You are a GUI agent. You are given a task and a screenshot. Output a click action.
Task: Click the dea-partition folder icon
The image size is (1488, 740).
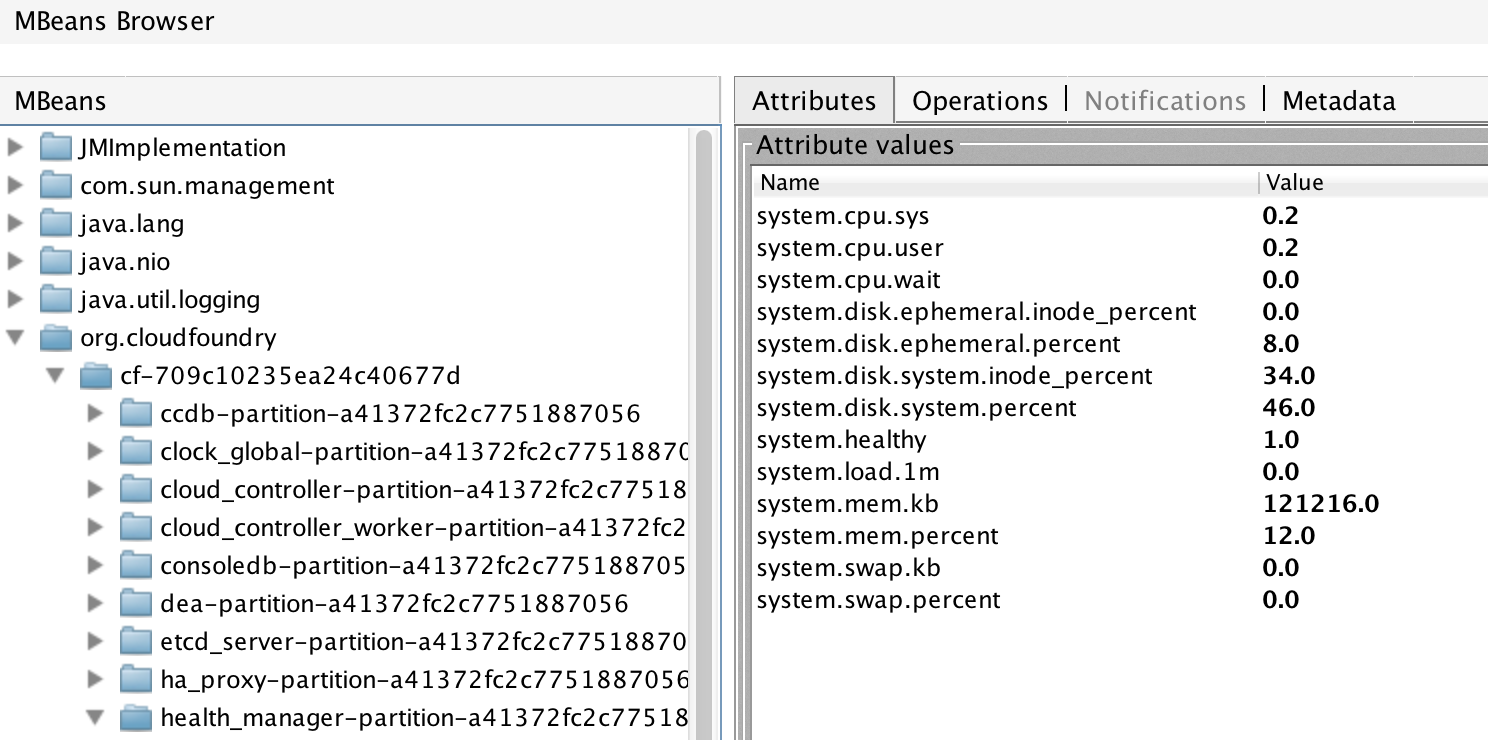(137, 604)
